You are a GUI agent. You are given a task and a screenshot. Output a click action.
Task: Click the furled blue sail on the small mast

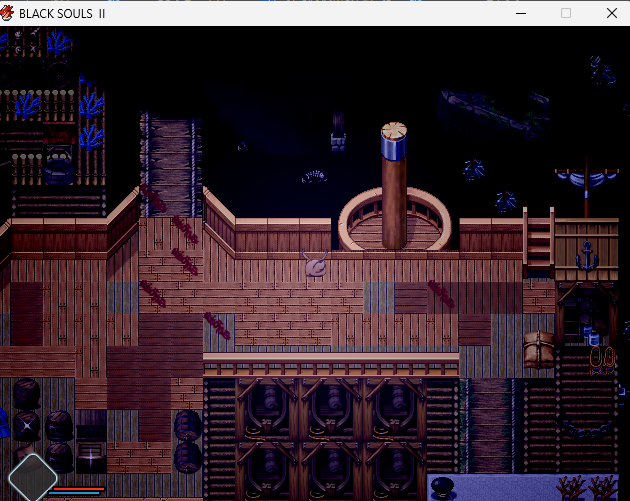point(586,178)
